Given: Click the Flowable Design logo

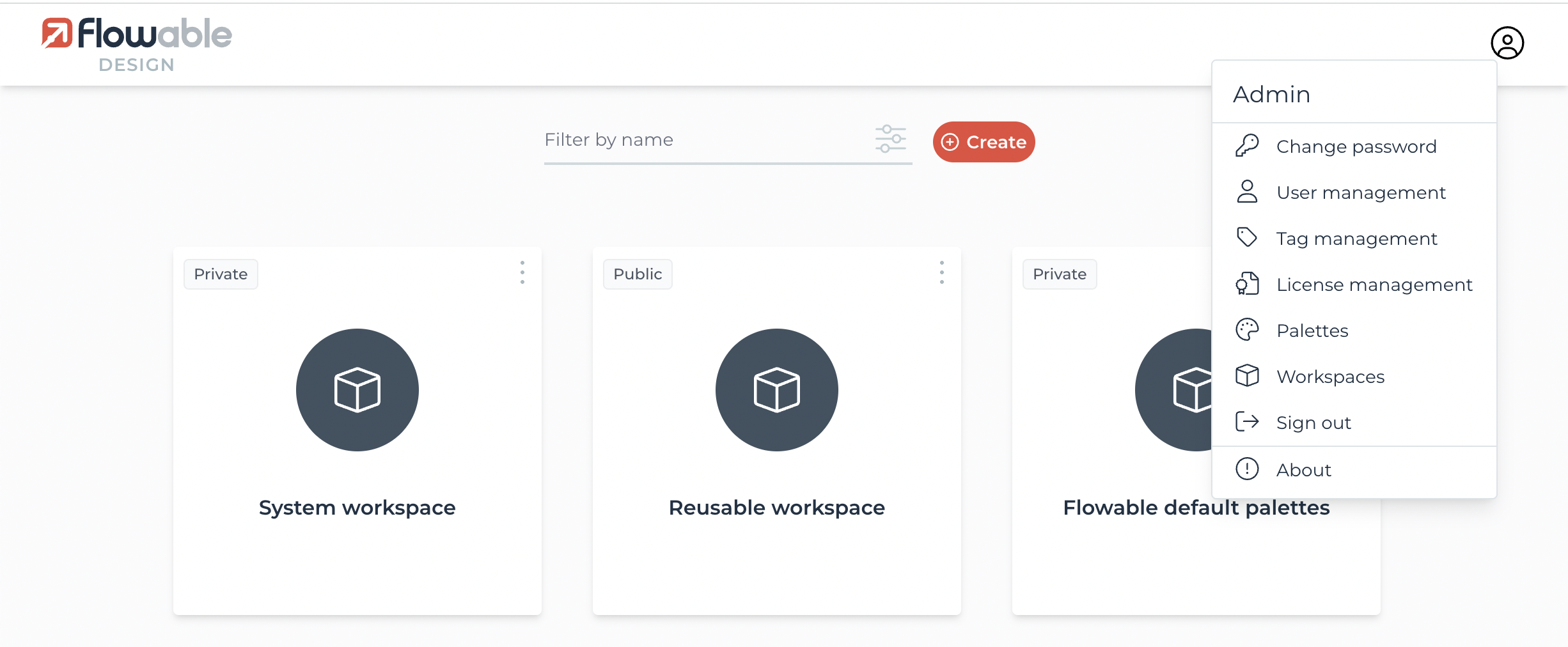Looking at the screenshot, I should [x=137, y=44].
